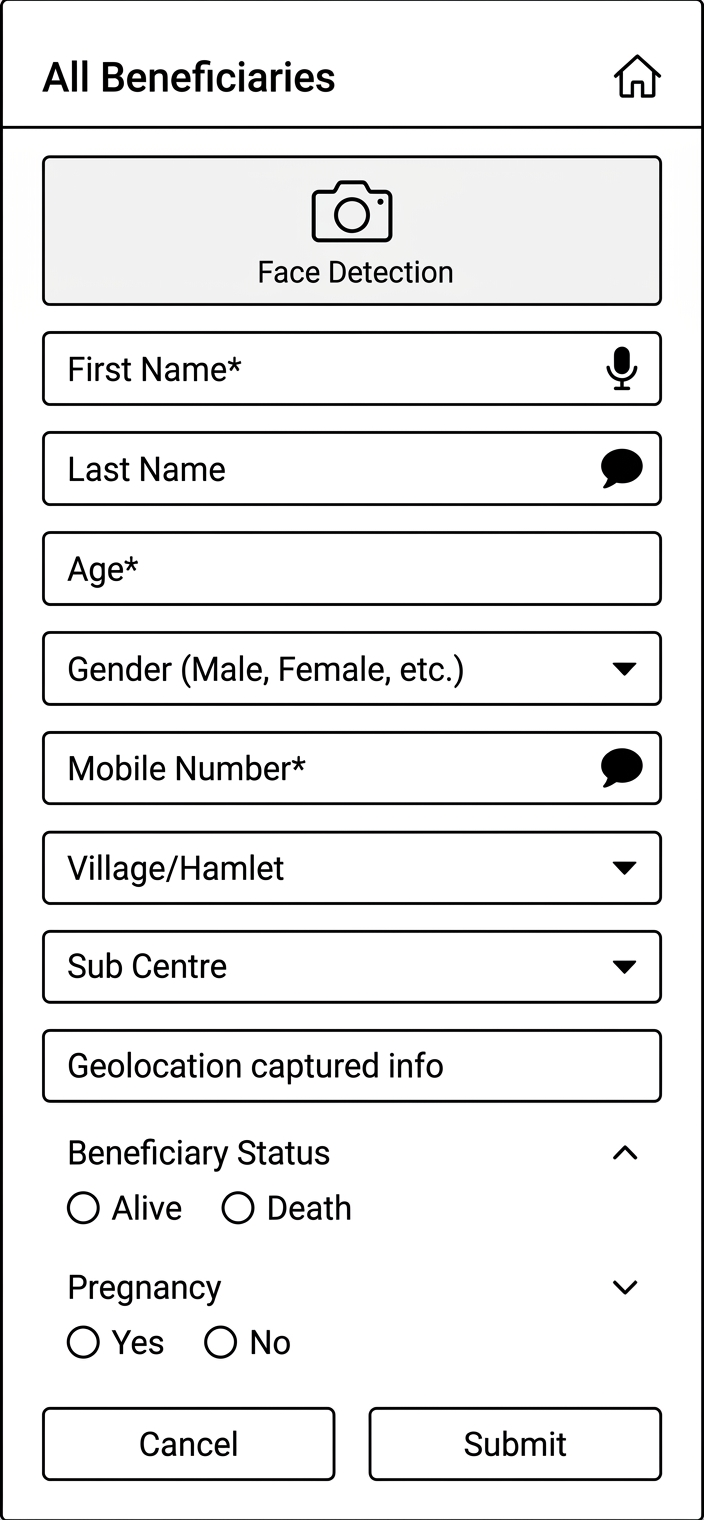Click the Geolocation captured info field
The image size is (704, 1520).
point(352,1066)
